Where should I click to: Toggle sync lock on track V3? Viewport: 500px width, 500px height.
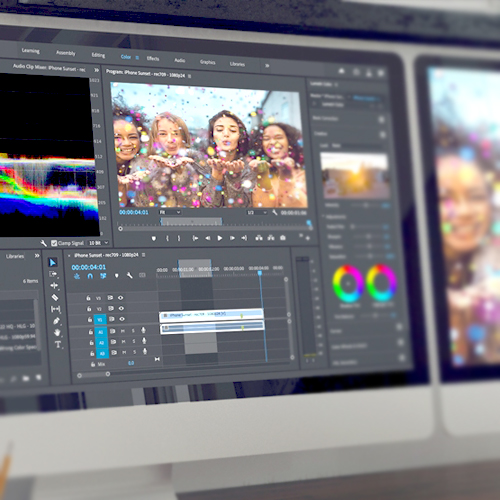pos(110,298)
